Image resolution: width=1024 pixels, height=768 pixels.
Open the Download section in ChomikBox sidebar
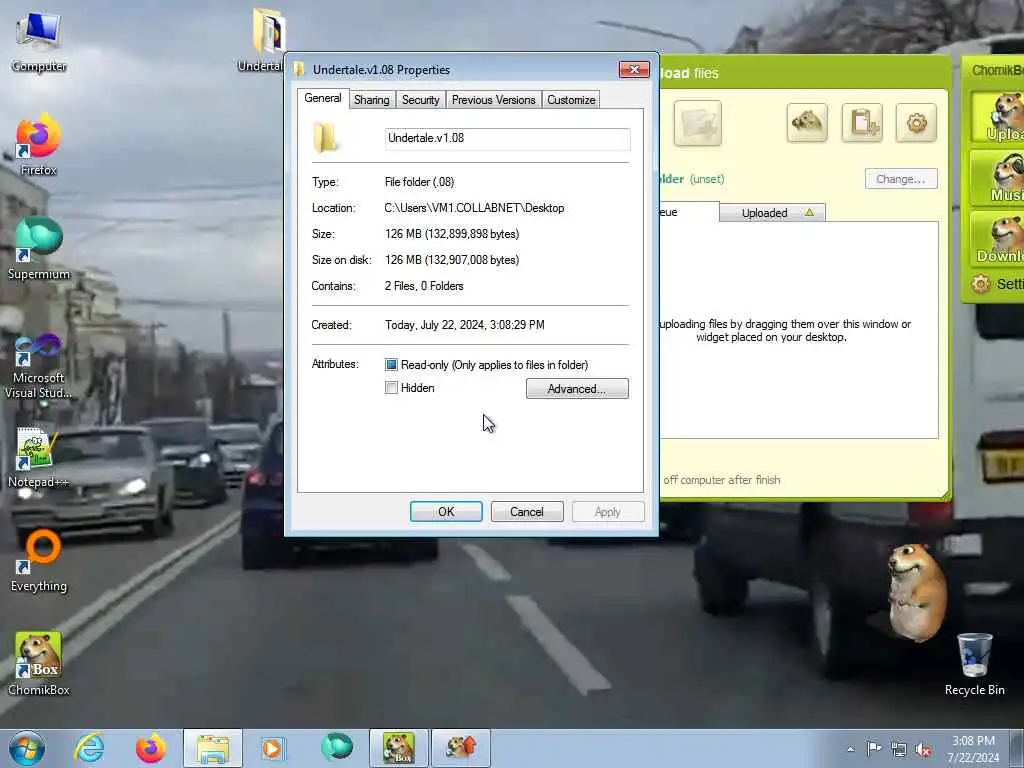(x=997, y=238)
